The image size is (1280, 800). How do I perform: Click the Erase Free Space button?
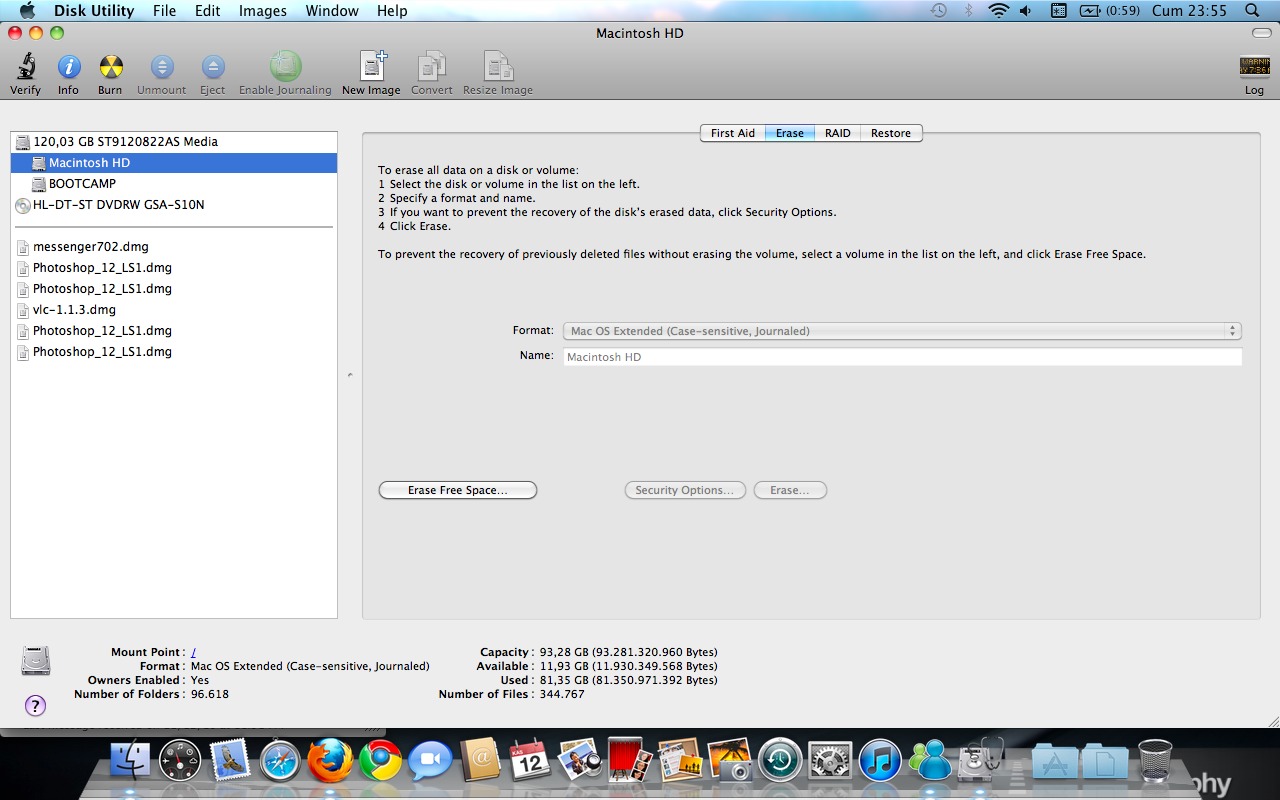458,490
